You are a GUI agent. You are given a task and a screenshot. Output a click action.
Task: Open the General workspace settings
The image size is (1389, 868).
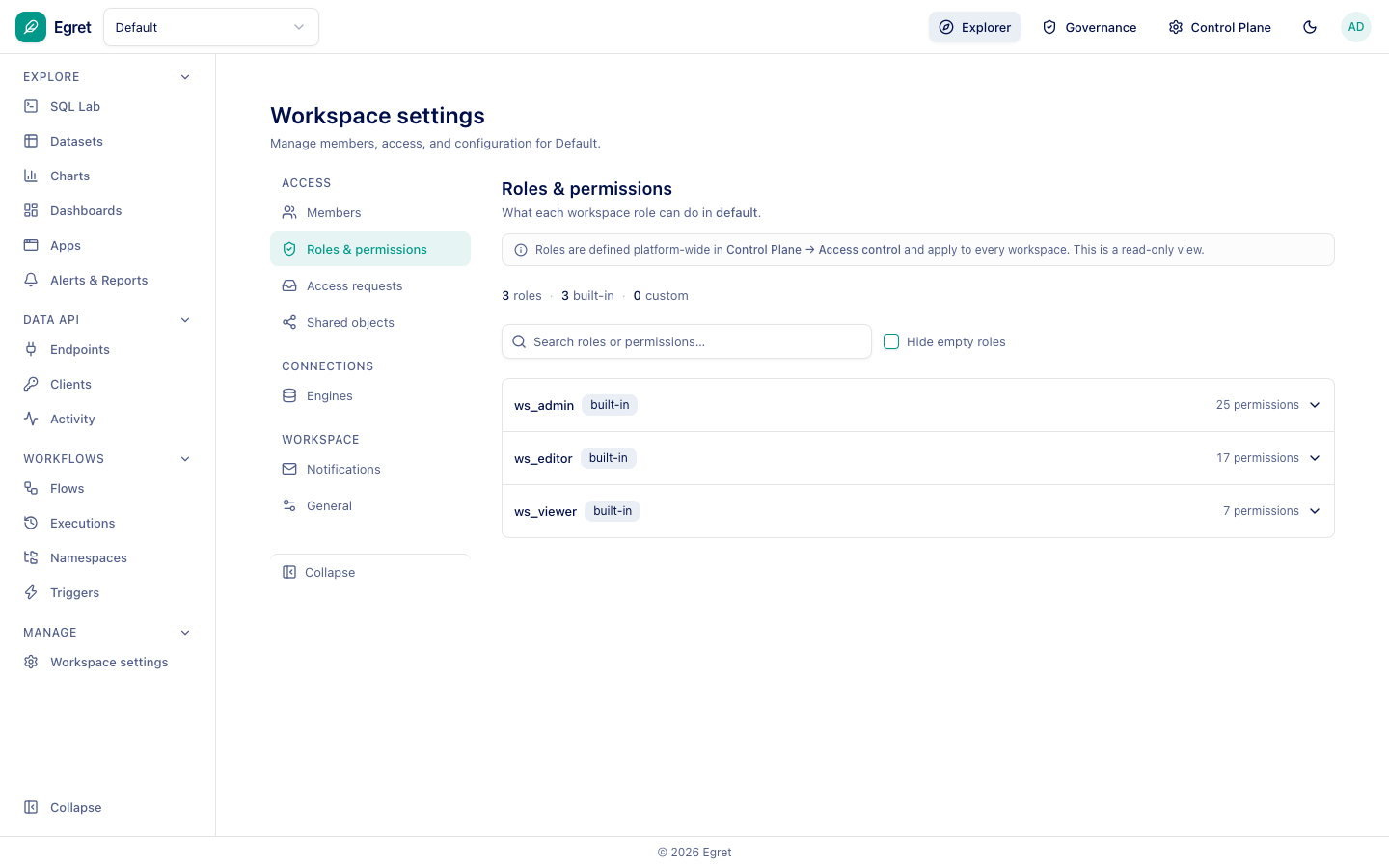(x=370, y=505)
